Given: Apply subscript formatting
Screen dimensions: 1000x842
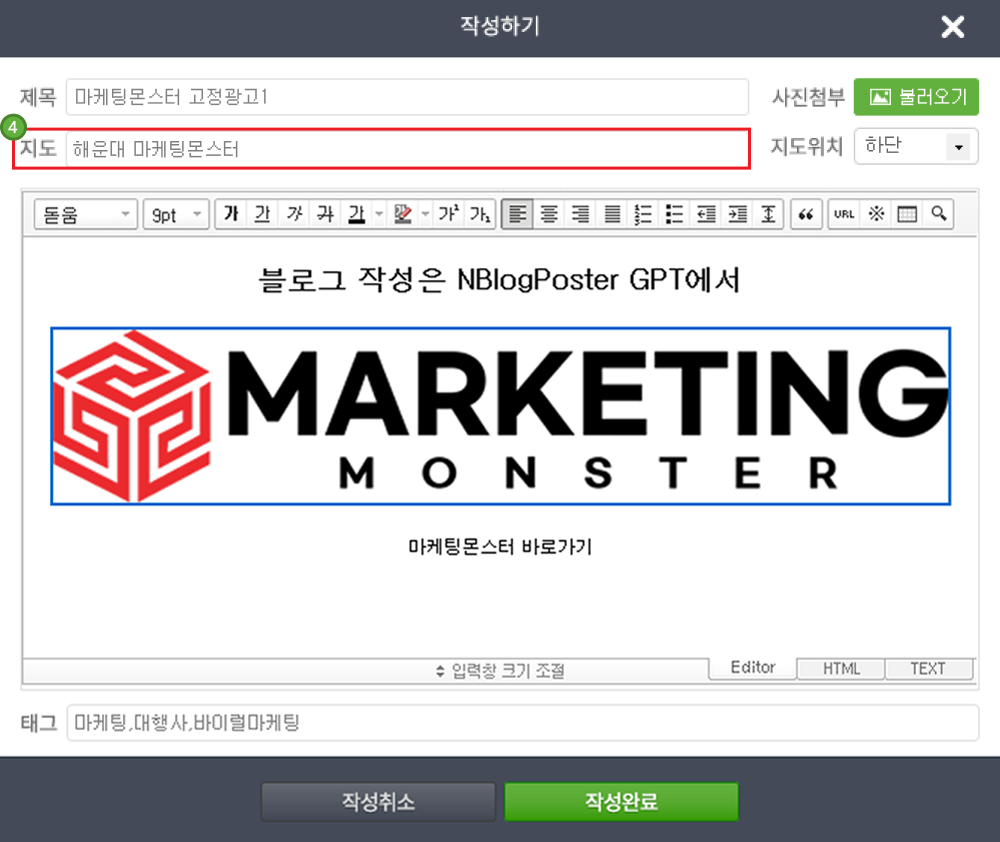Looking at the screenshot, I should tap(480, 214).
